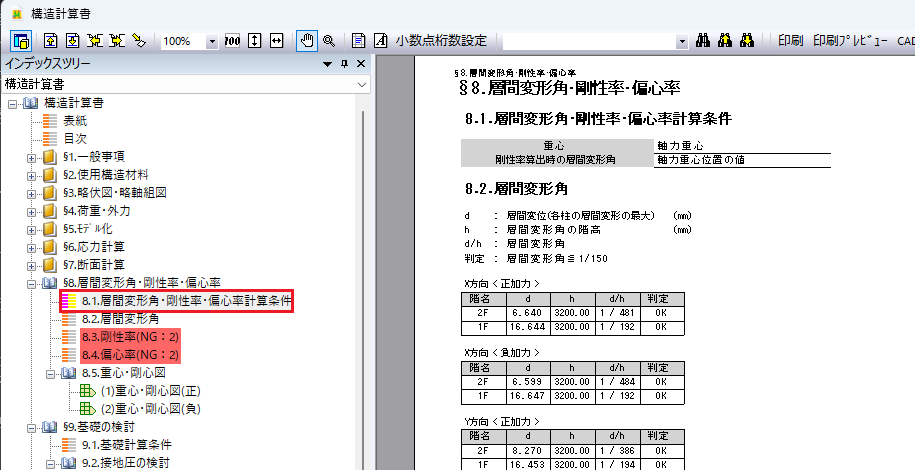Screen dimensions: 915x470
Task: Open the zoom percentage dropdown
Action: click(212, 41)
